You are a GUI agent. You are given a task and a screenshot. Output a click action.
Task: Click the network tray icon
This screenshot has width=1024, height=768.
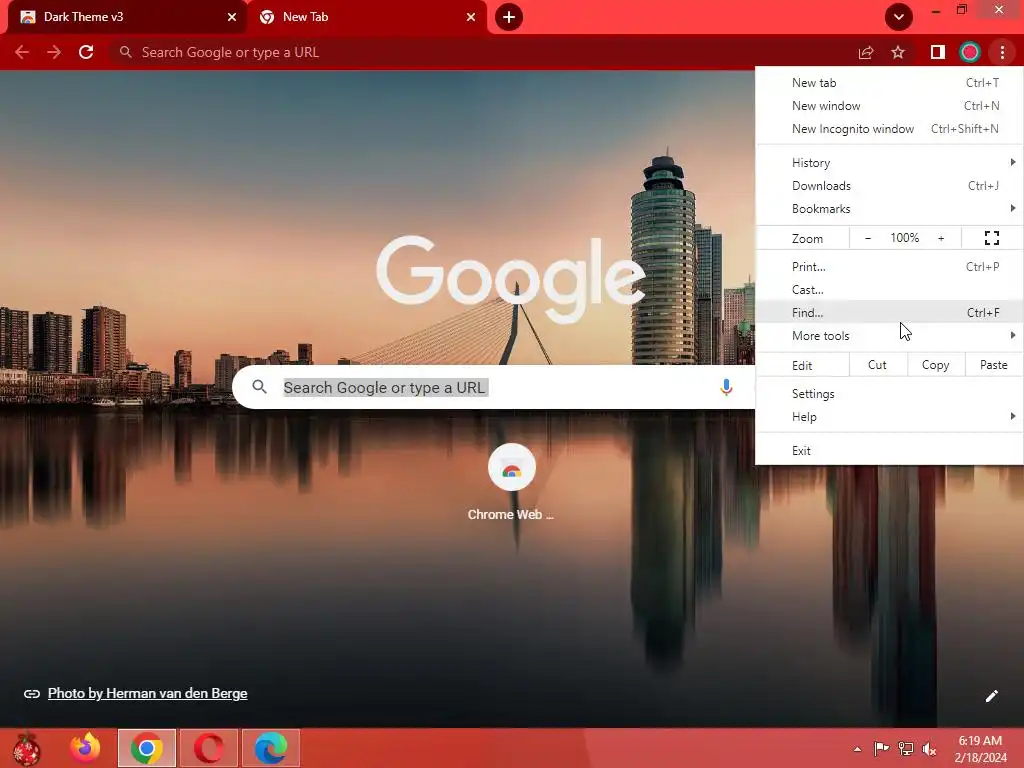pyautogui.click(x=906, y=749)
